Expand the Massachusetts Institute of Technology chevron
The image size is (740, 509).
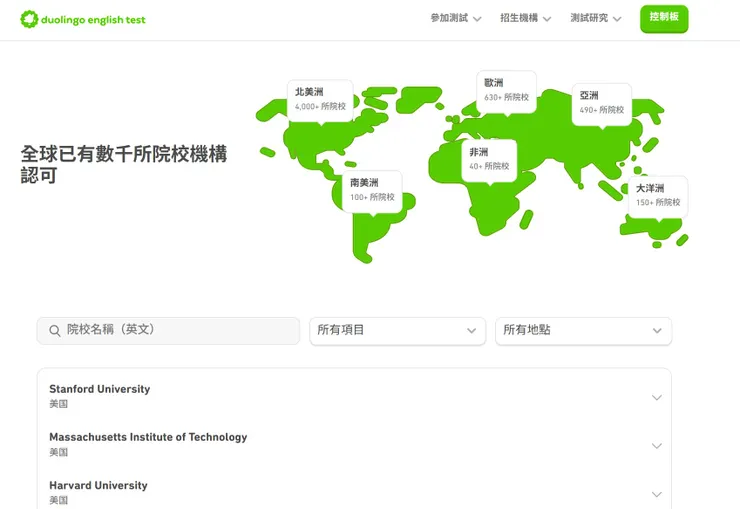tap(656, 446)
